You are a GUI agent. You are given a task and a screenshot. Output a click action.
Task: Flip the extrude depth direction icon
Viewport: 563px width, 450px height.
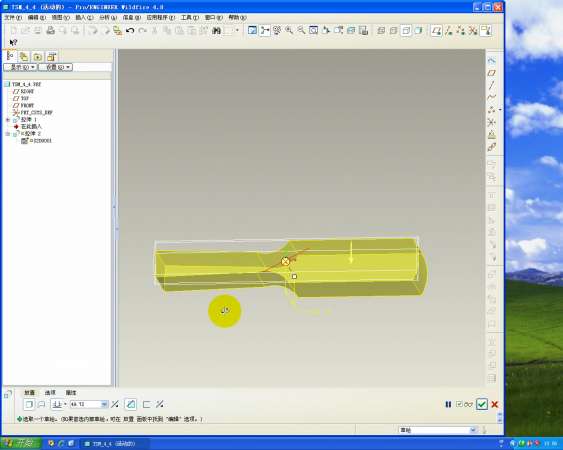(115, 404)
